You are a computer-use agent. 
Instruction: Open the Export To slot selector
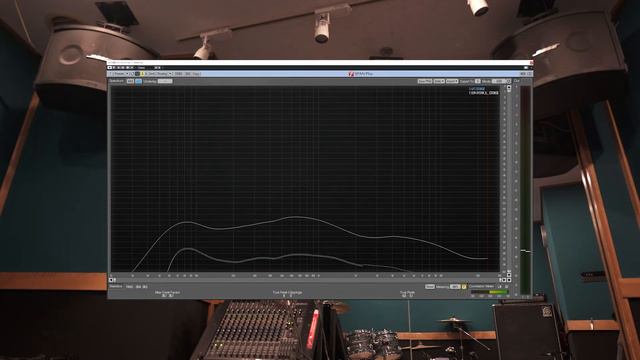pyautogui.click(x=478, y=82)
